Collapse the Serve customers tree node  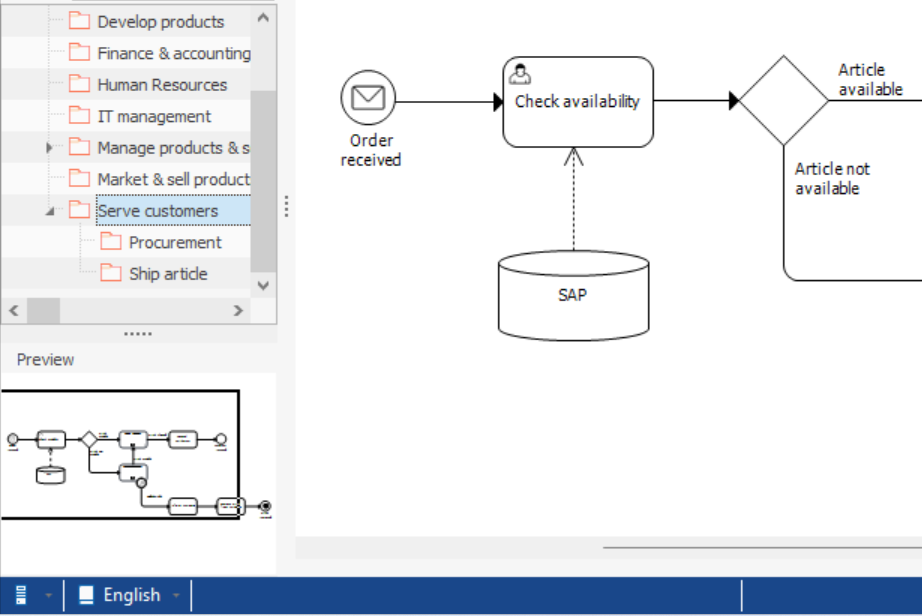[x=50, y=211]
